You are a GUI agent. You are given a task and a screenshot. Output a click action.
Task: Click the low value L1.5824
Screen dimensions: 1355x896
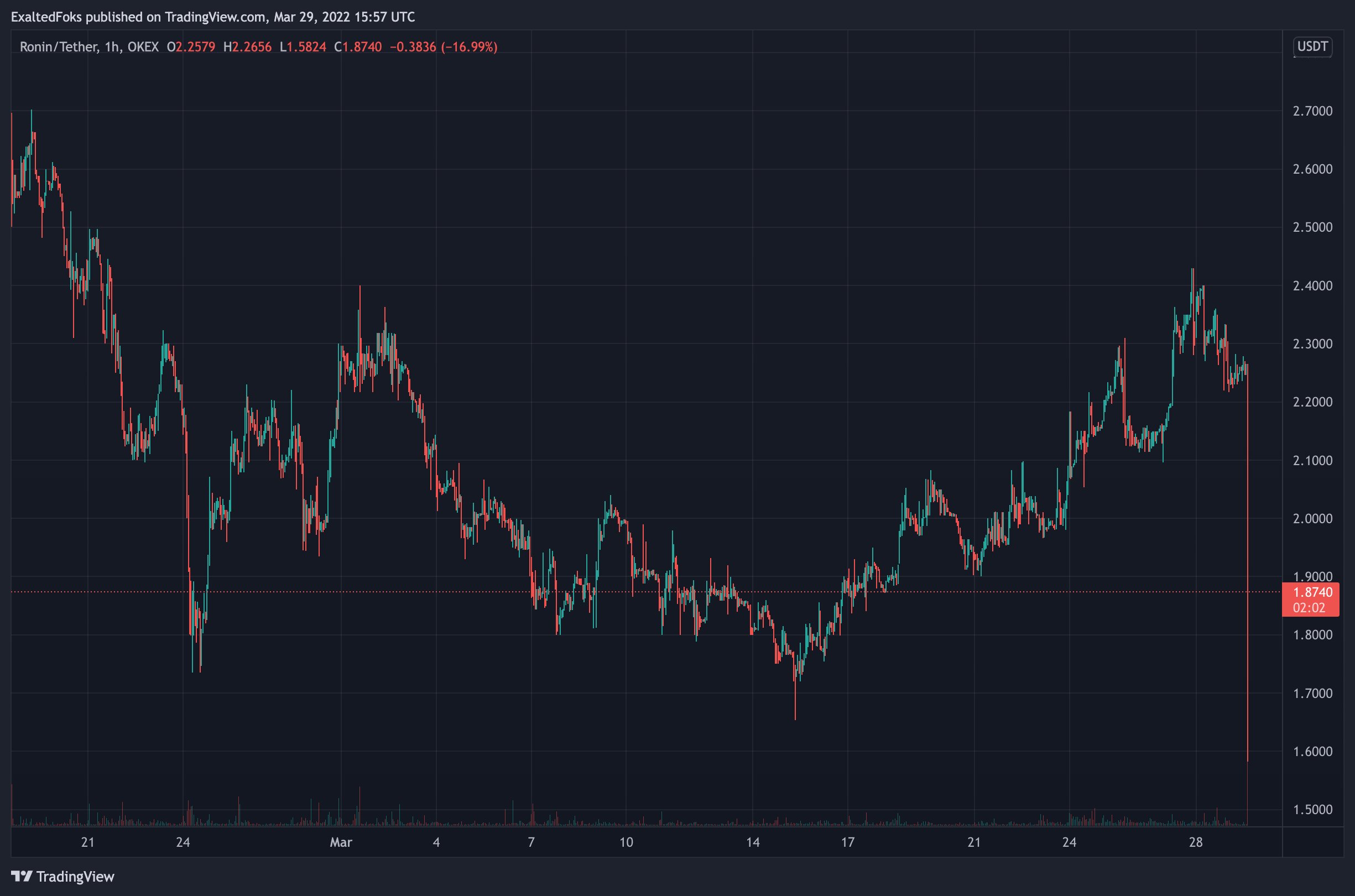pyautogui.click(x=303, y=47)
